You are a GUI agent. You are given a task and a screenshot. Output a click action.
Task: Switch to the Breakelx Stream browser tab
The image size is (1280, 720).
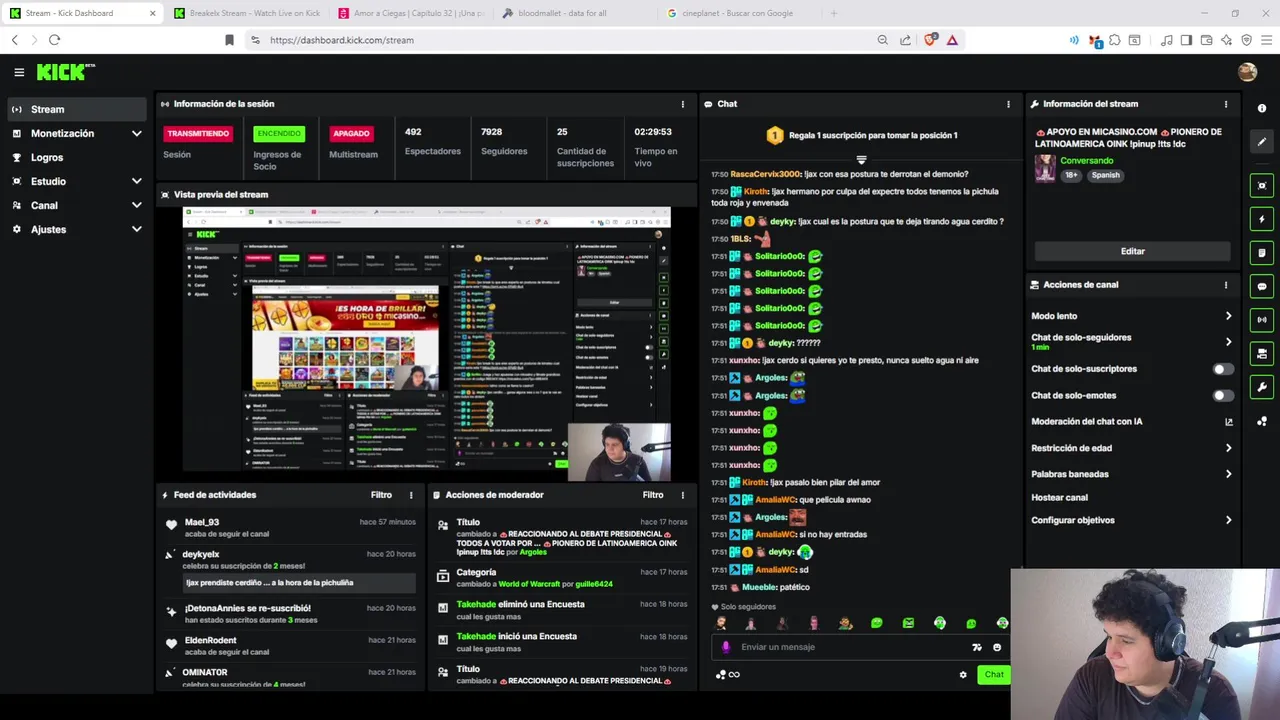246,13
